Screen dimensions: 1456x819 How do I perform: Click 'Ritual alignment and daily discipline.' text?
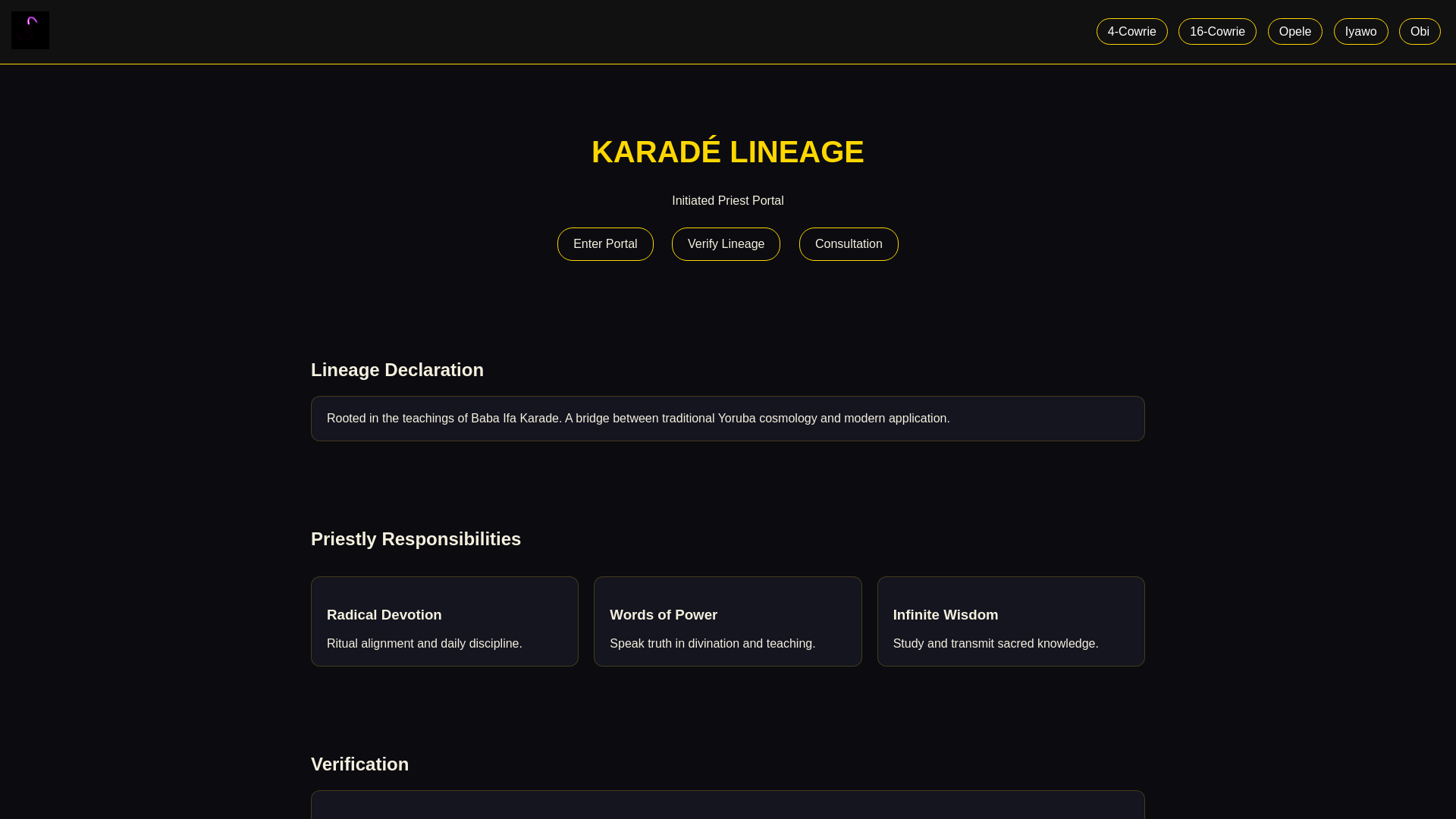tap(425, 644)
